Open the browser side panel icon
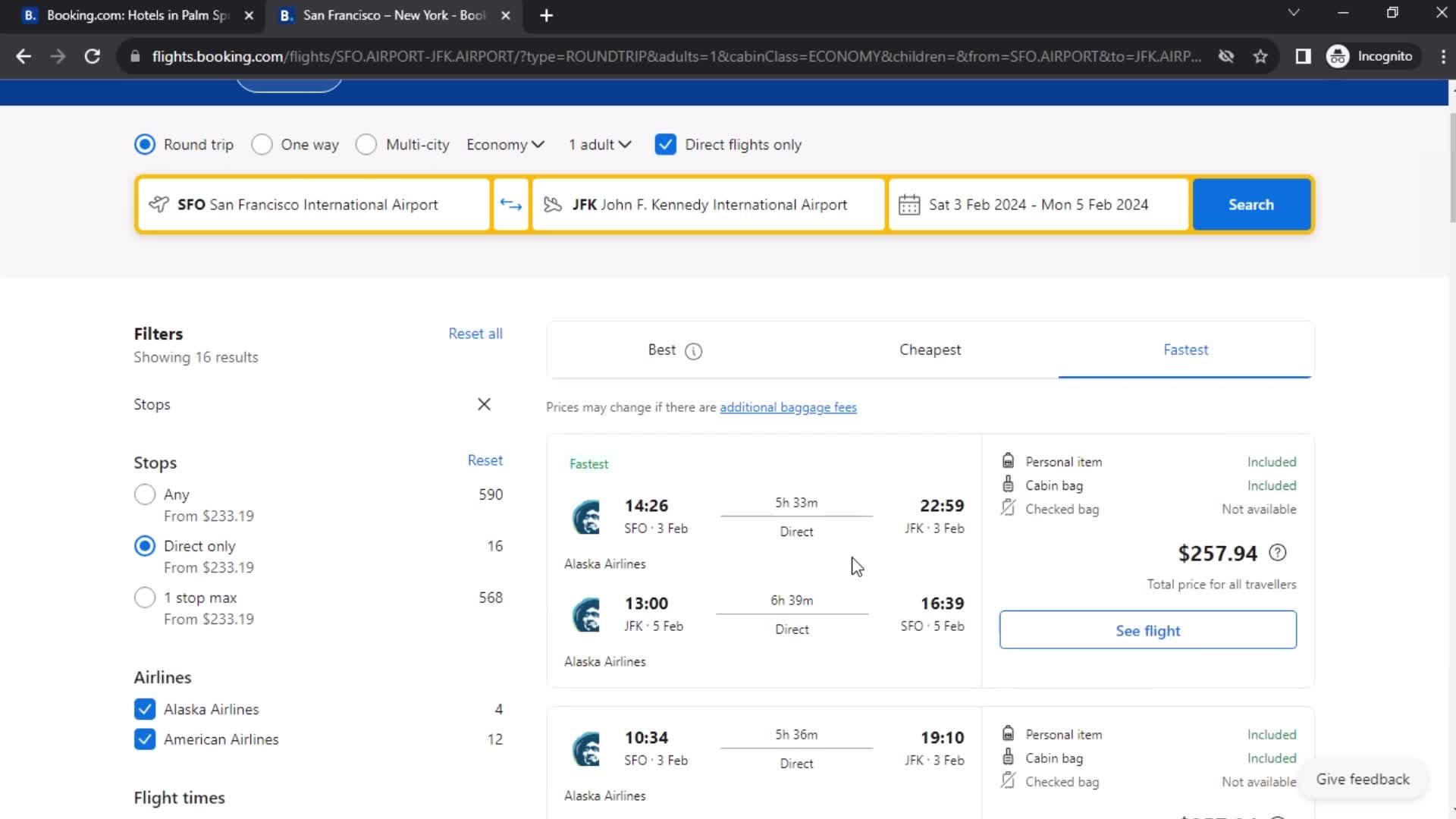The height and width of the screenshot is (819, 1456). coord(1303,56)
